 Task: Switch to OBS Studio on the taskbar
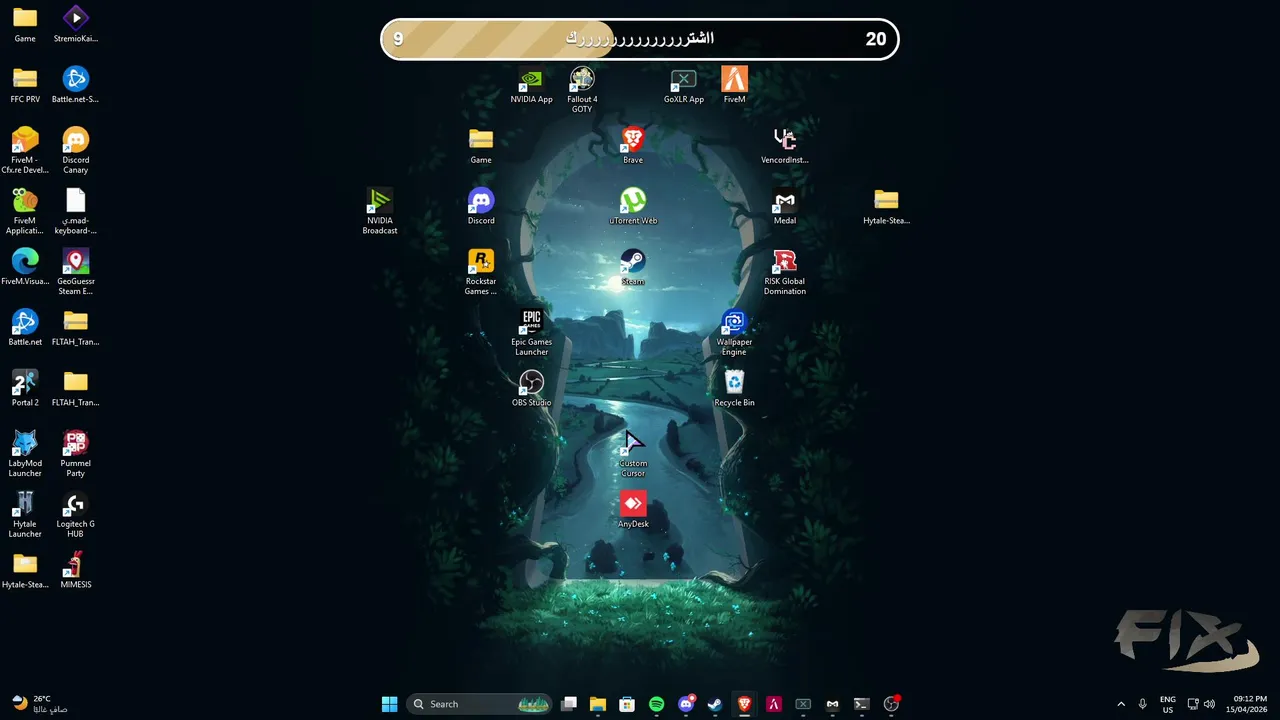[x=891, y=704]
